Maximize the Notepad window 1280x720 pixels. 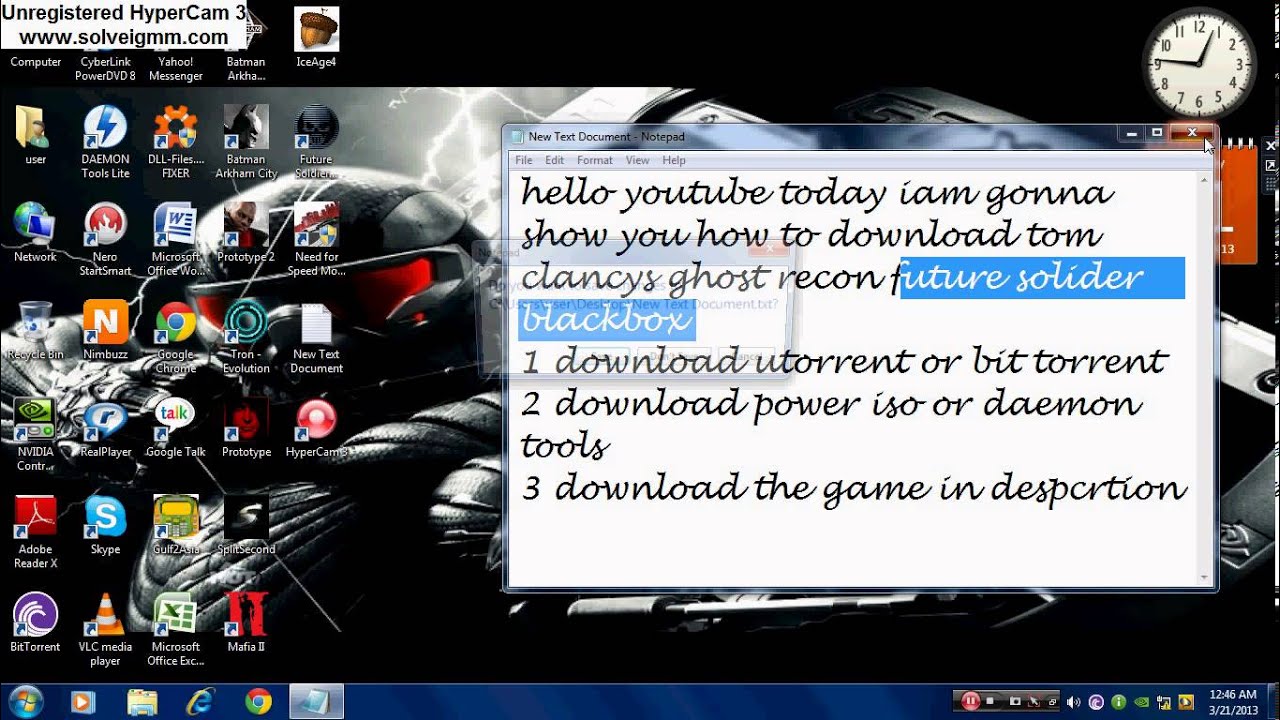click(1157, 133)
